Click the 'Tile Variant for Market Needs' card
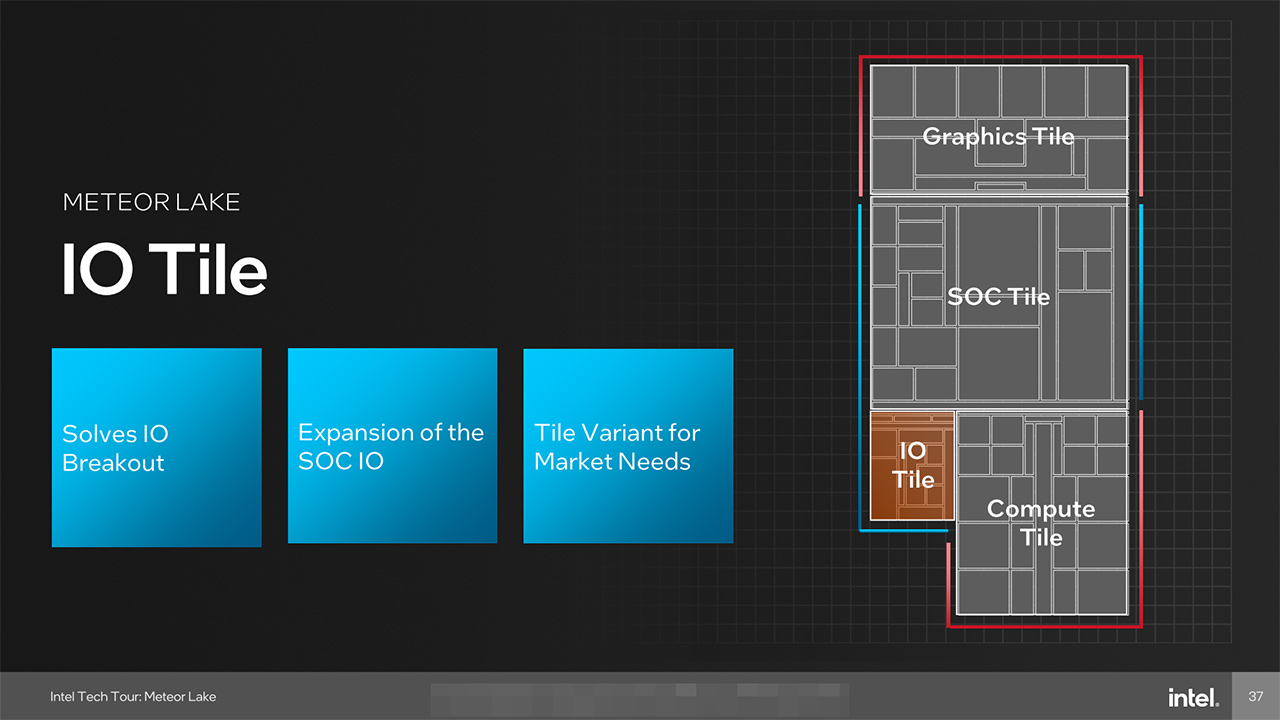 pyautogui.click(x=628, y=446)
